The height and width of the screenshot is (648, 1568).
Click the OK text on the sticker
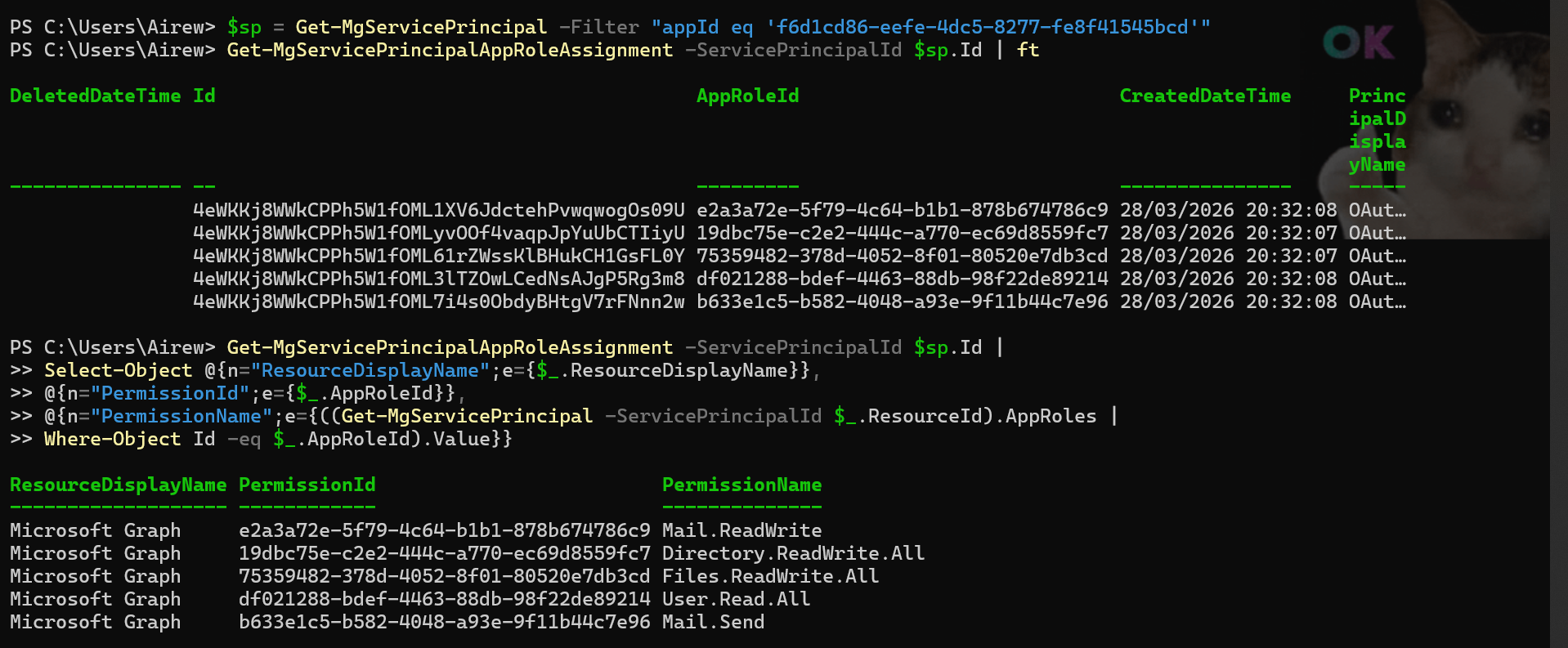click(x=1358, y=42)
